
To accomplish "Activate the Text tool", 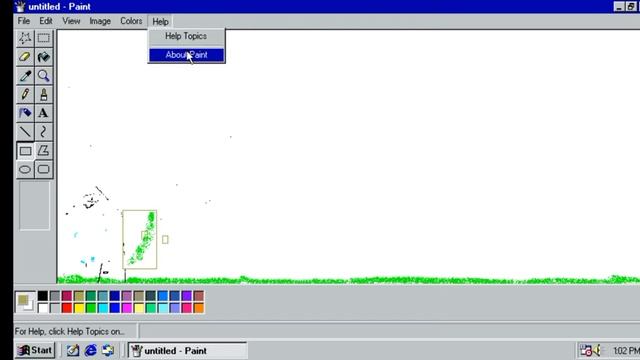I will [43, 113].
